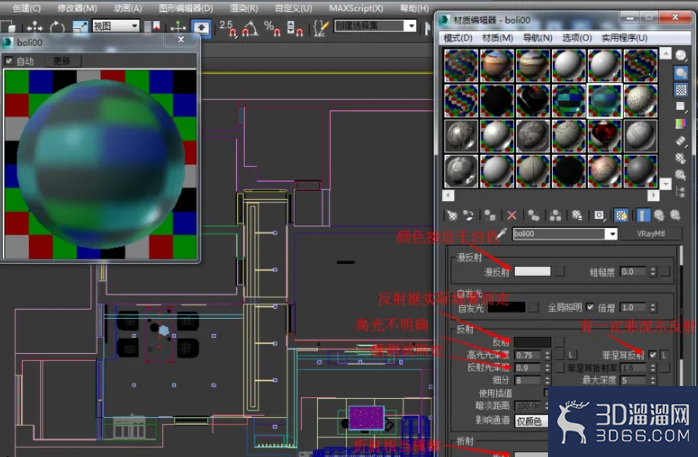Viewport: 698px width, 457px height.
Task: Open the boli00 material name dropdown
Action: tap(613, 234)
